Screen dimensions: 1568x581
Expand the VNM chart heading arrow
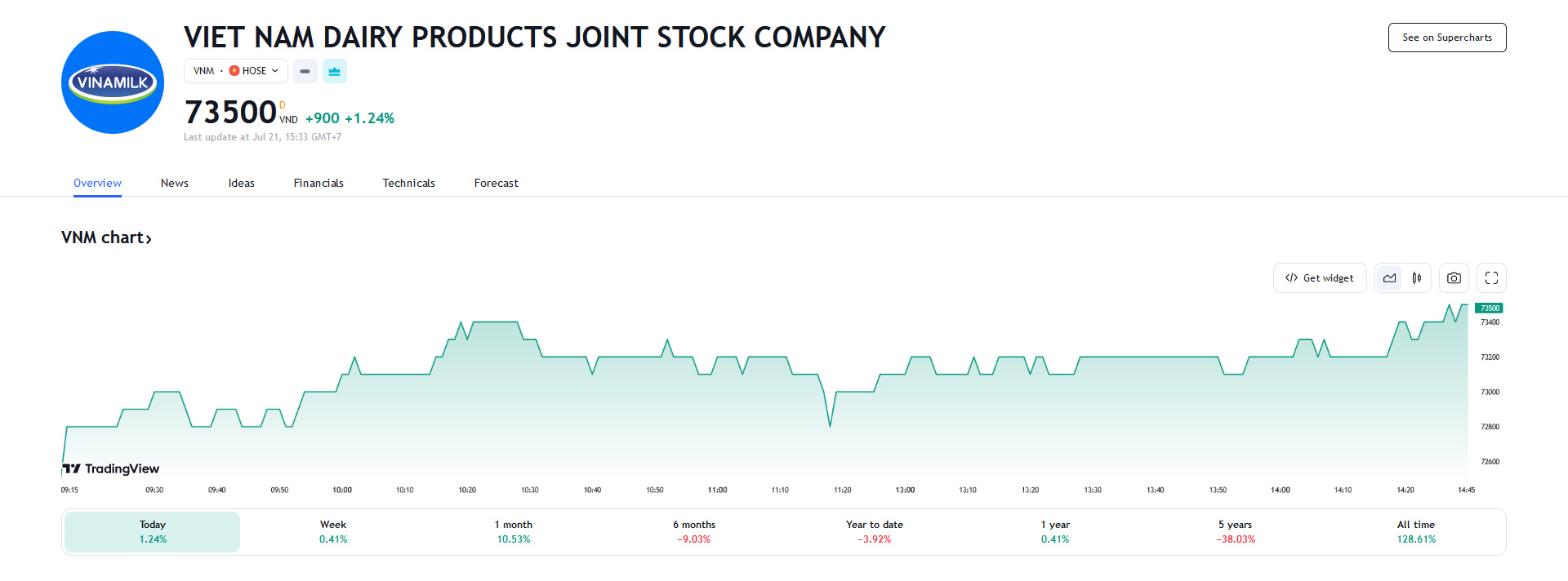coord(149,238)
